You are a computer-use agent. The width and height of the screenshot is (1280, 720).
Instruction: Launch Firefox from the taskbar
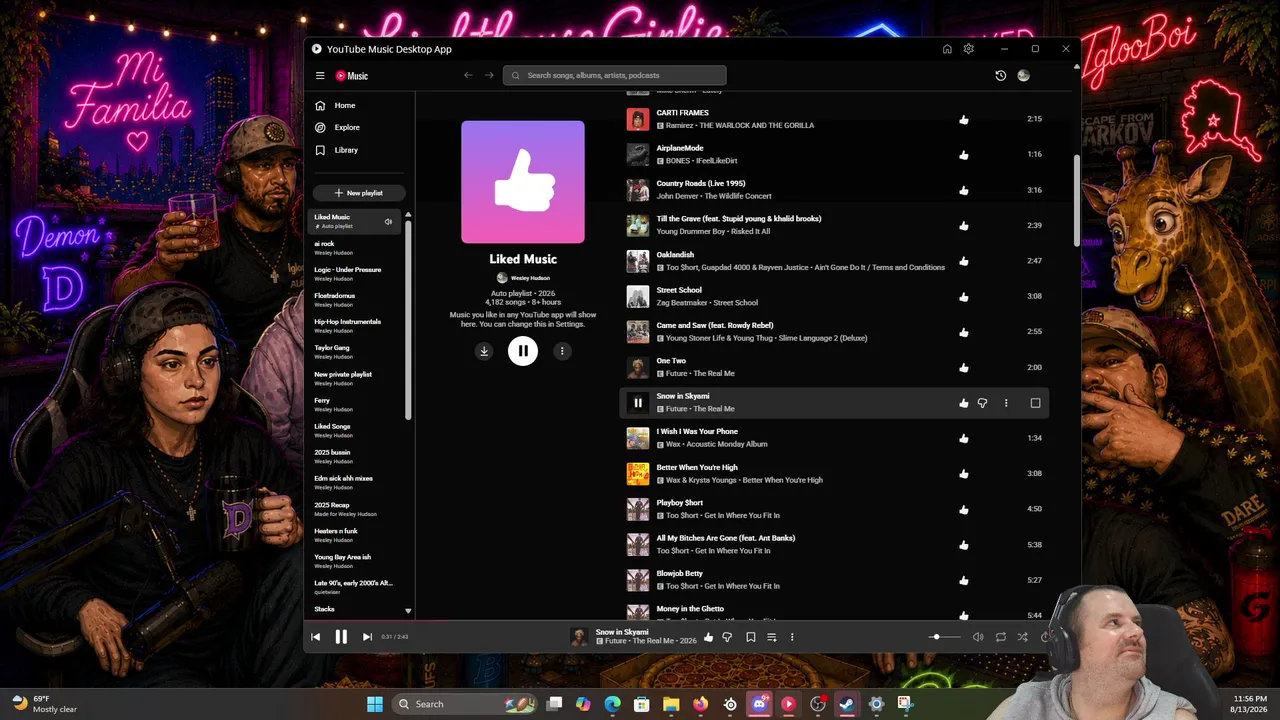point(700,704)
